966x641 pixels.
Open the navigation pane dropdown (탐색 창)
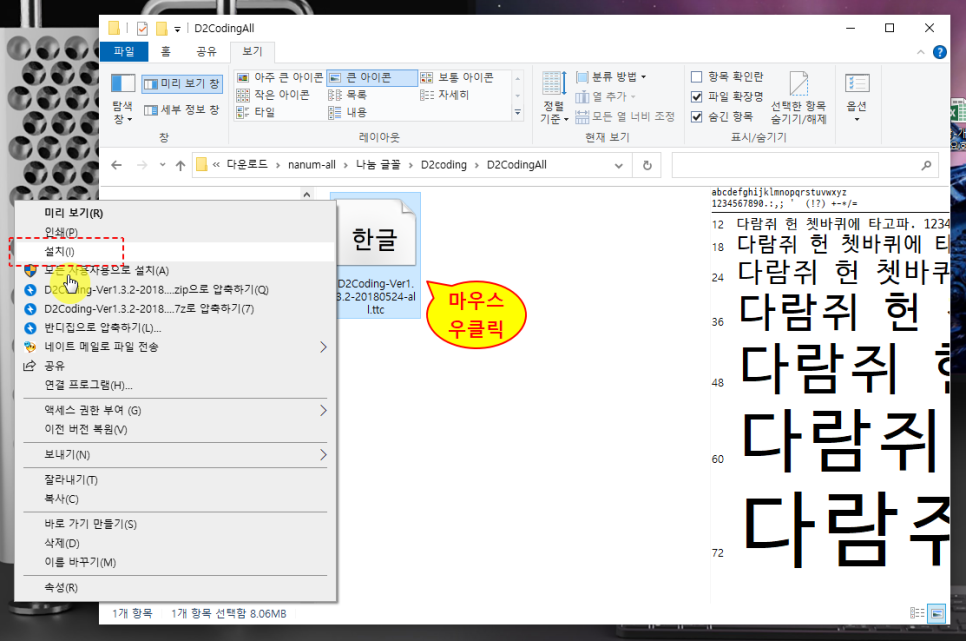pos(123,99)
